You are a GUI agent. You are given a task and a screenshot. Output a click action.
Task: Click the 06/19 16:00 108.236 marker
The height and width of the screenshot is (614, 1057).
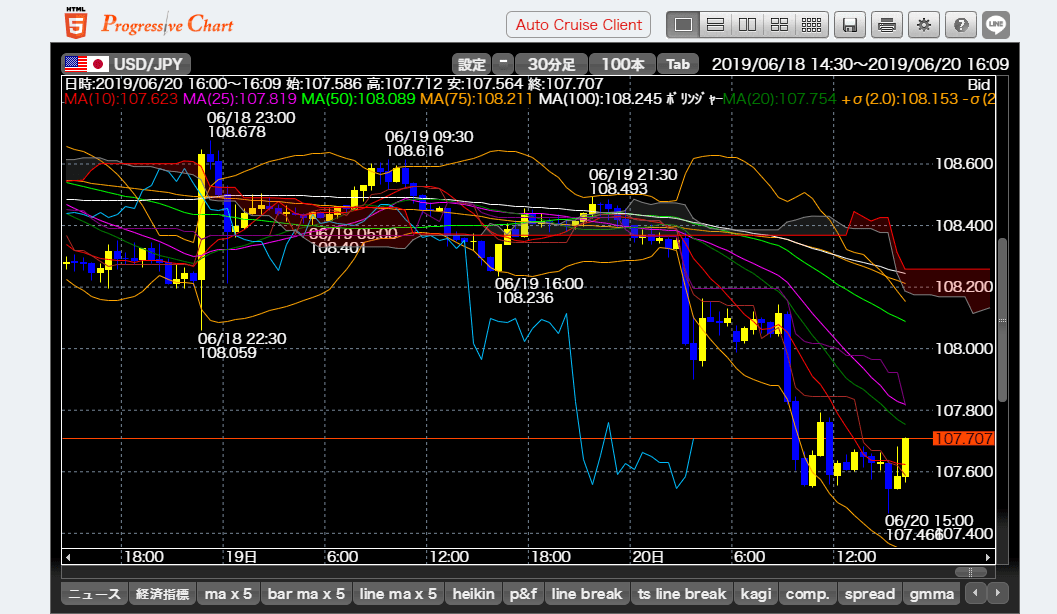pos(539,290)
